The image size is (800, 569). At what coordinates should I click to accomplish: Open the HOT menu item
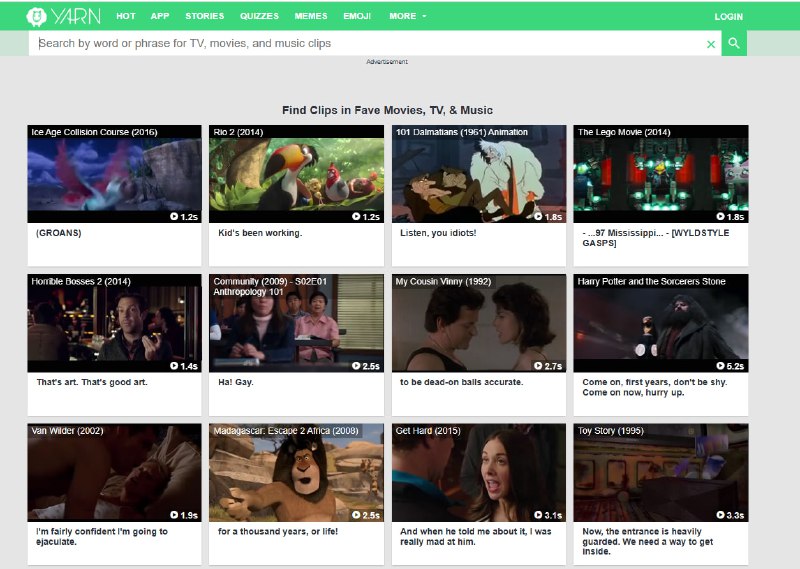point(126,16)
